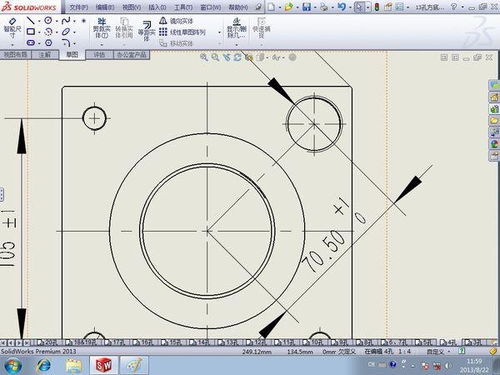This screenshot has height=375, width=500.
Task: Expand the Rectangle tool dropdown arrow
Action: click(x=39, y=32)
